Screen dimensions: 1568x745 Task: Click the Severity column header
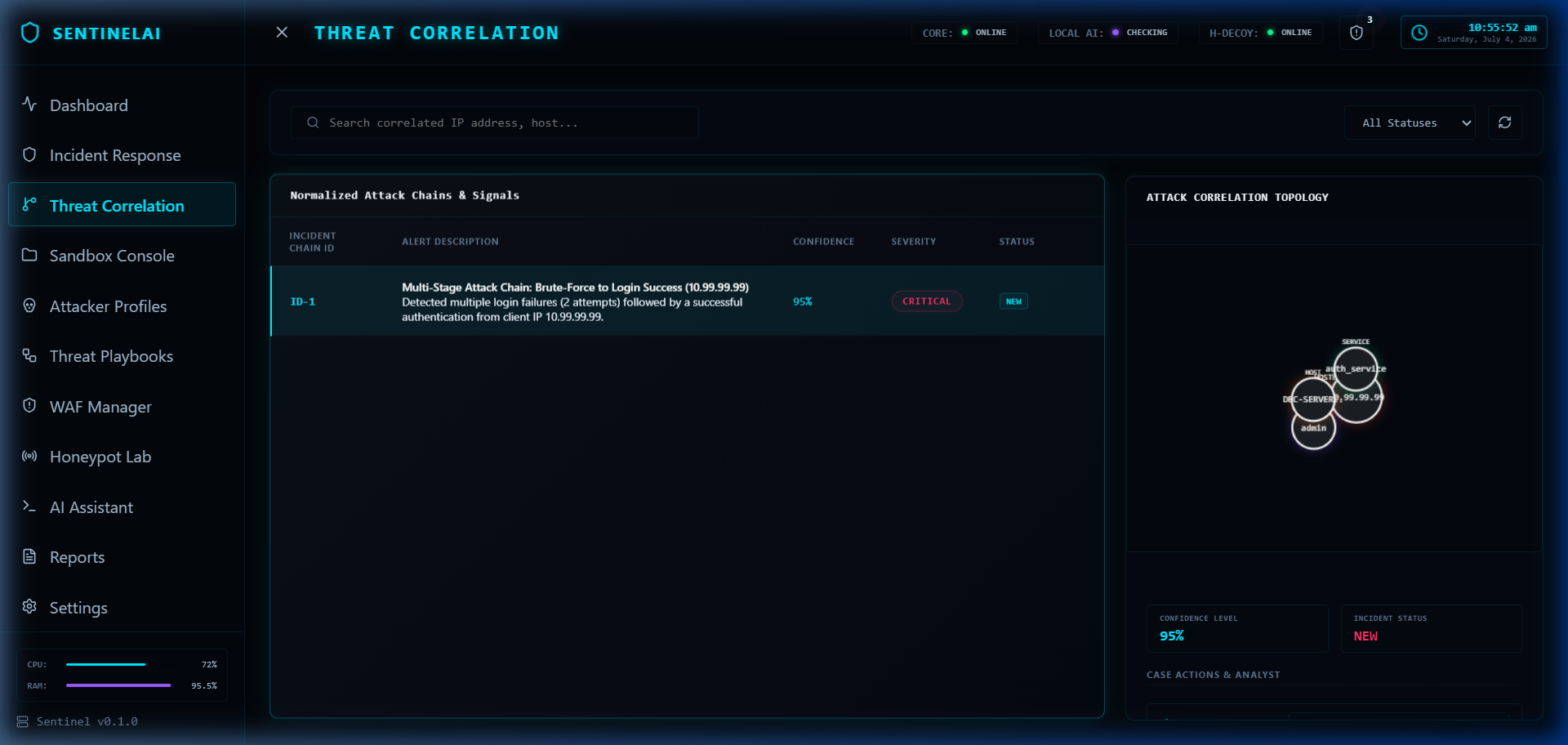tap(914, 242)
